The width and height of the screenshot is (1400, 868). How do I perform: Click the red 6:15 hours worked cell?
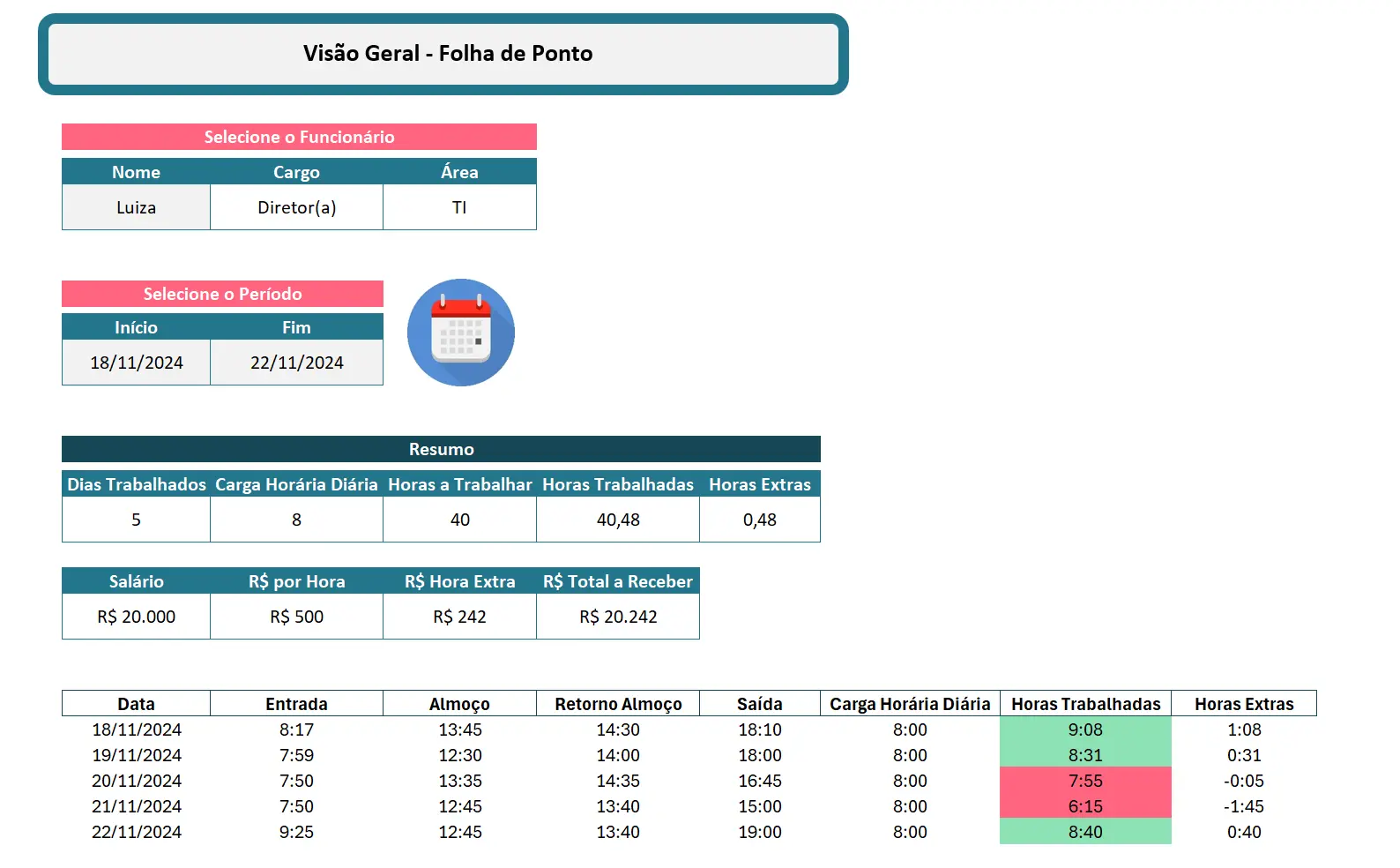[1085, 806]
